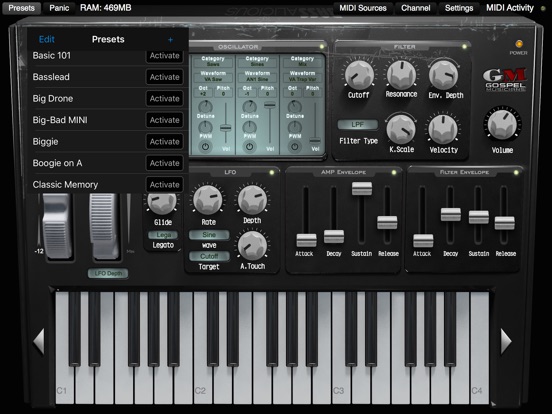Open the LFO Cutoff target selector

coord(209,256)
